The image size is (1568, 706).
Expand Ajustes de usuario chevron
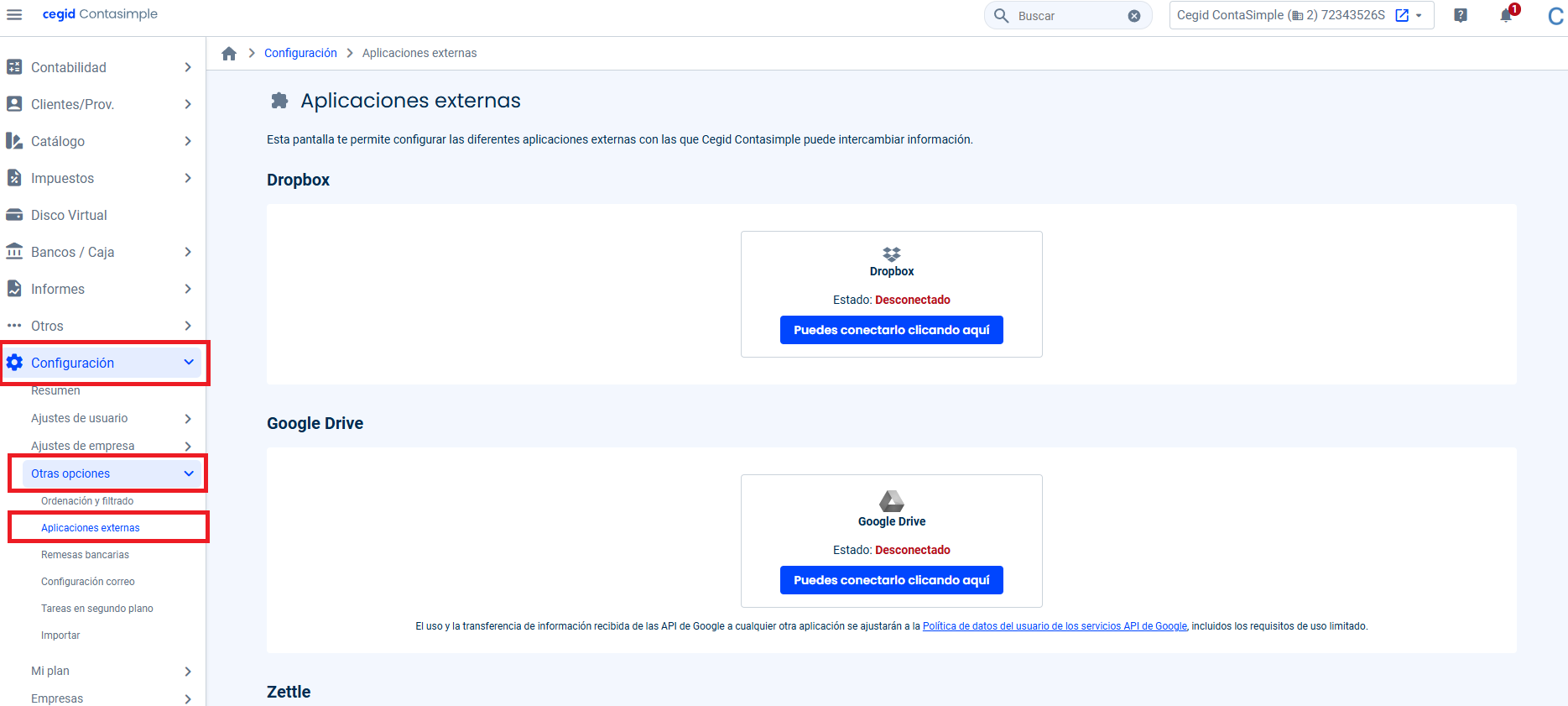coord(188,418)
